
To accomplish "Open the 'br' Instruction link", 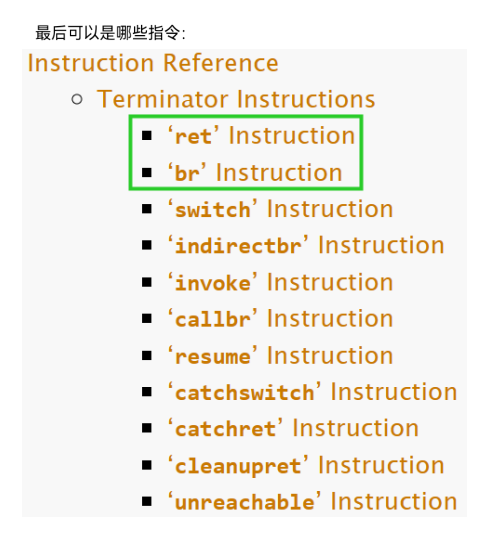I will tap(255, 173).
